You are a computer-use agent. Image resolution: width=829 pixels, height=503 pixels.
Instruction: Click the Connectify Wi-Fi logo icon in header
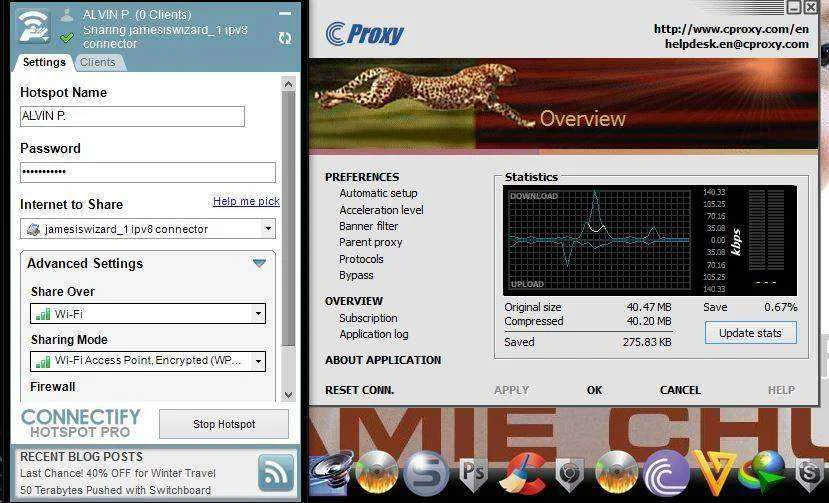pos(33,25)
